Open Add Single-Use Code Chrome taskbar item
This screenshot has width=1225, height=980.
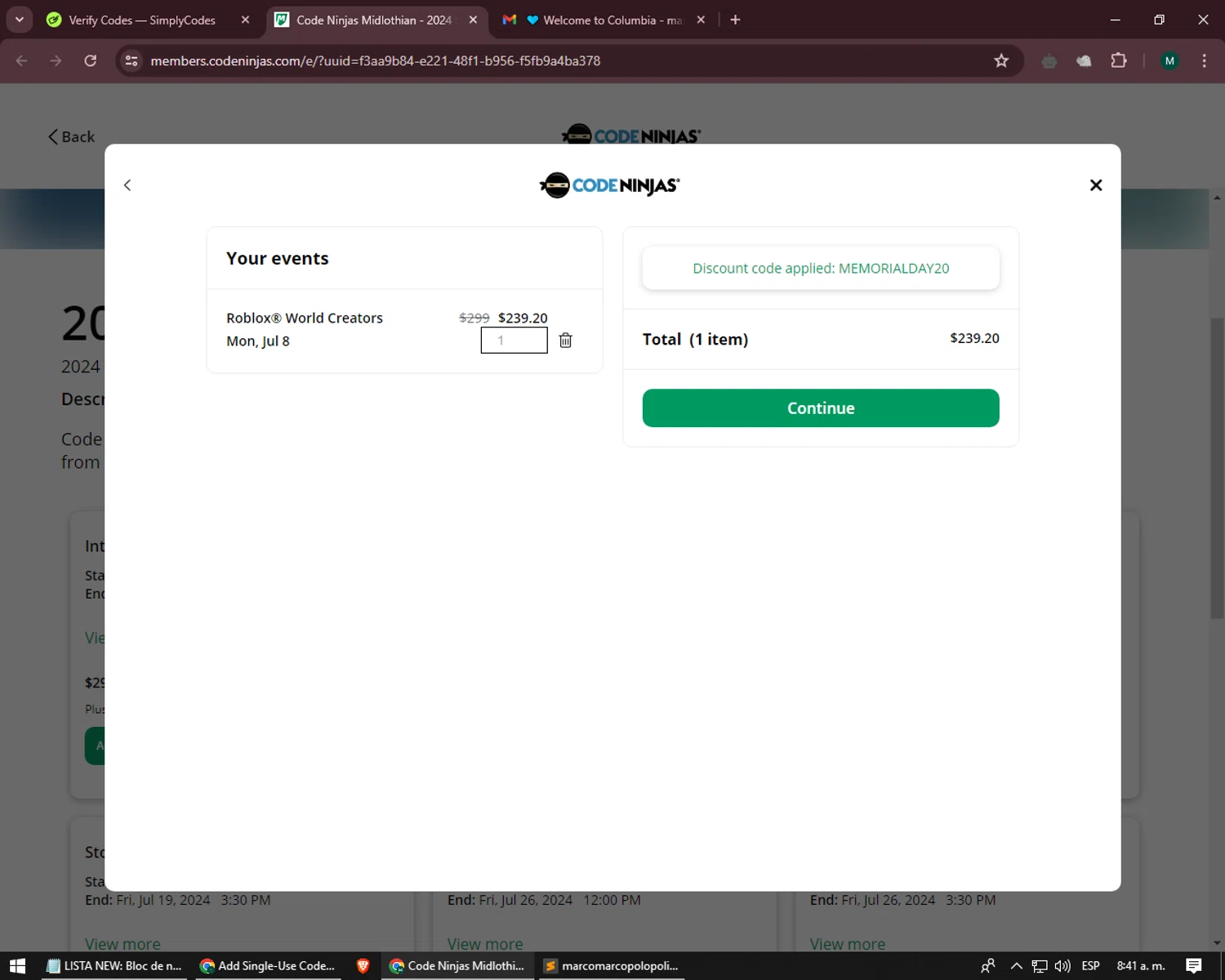point(267,966)
